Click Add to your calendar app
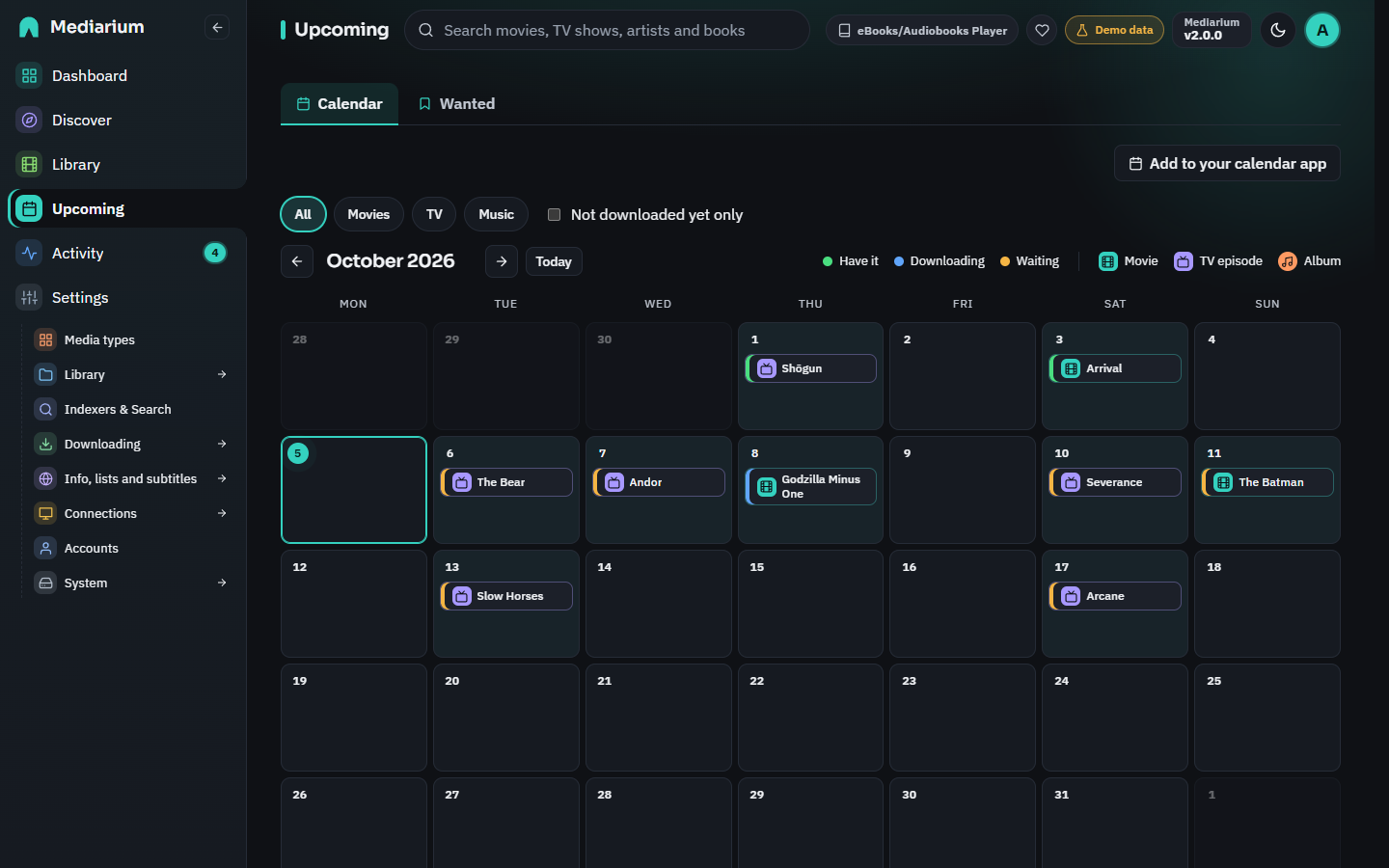Viewport: 1389px width, 868px height. [1227, 163]
